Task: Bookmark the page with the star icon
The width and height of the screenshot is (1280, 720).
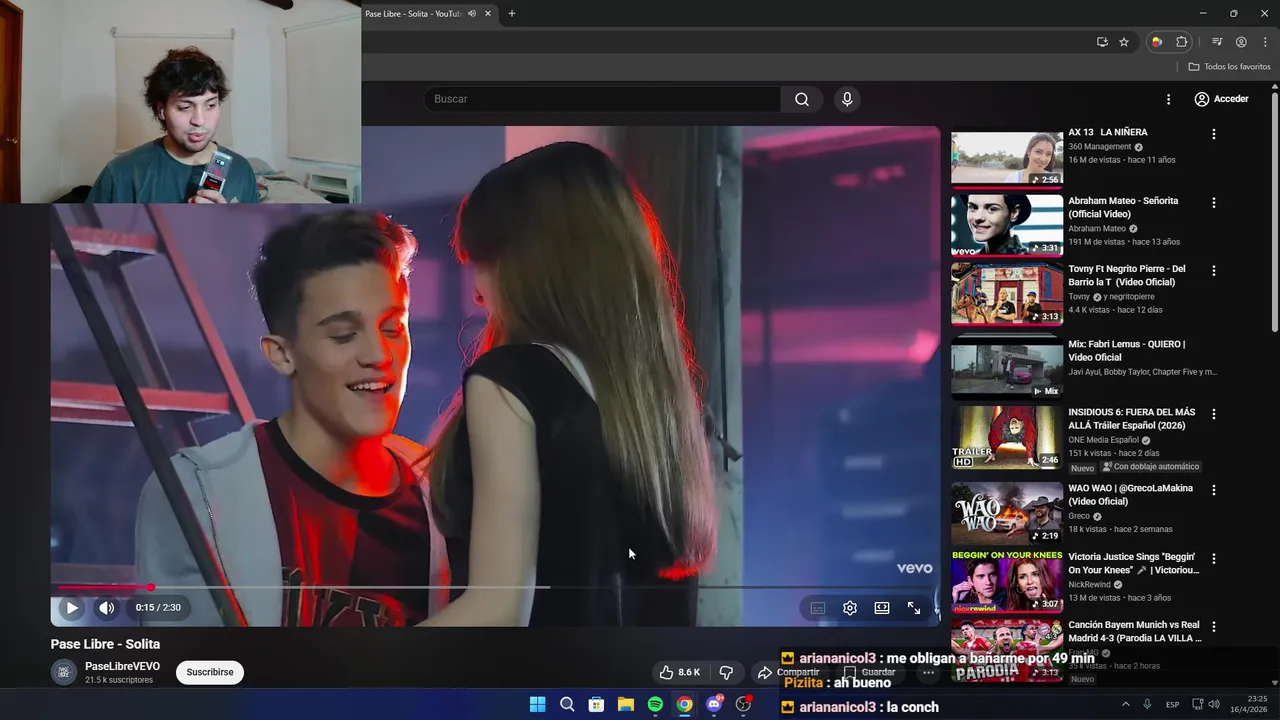Action: click(1124, 42)
